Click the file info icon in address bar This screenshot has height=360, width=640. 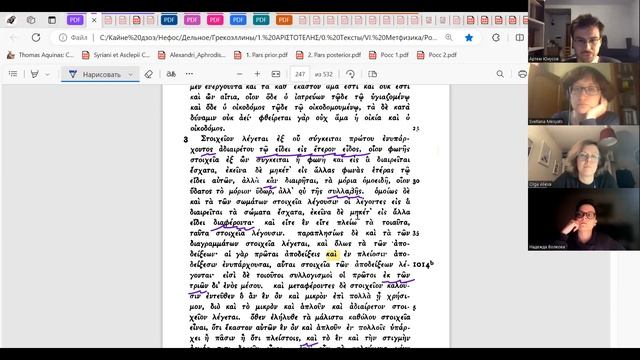pyautogui.click(x=63, y=38)
